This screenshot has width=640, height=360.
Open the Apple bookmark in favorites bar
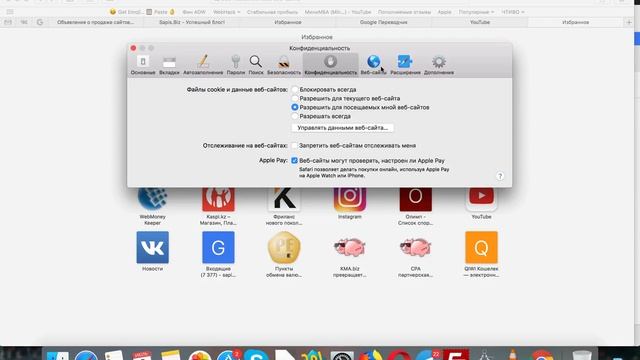pyautogui.click(x=444, y=12)
